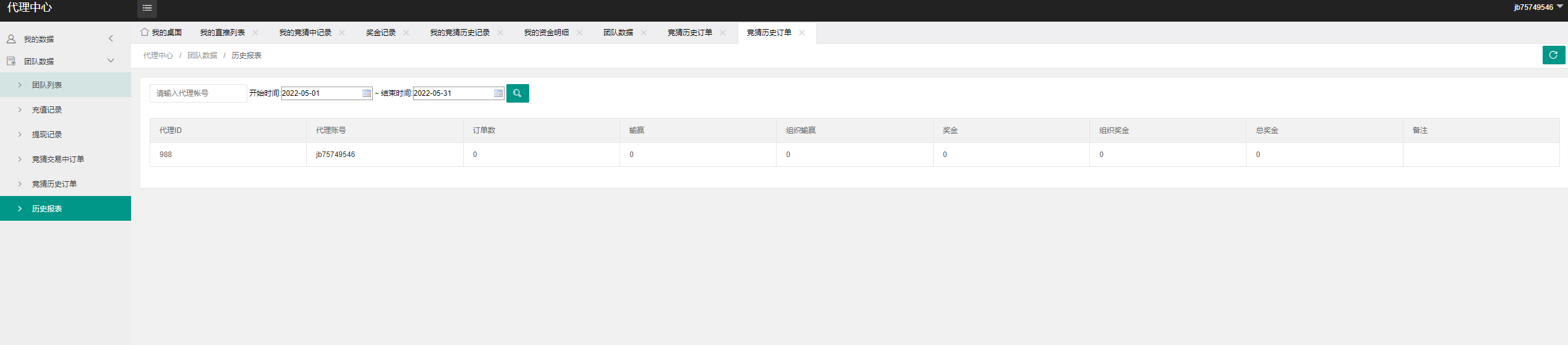Close the 团队数据 tab
The width and height of the screenshot is (1568, 345).
[x=644, y=33]
